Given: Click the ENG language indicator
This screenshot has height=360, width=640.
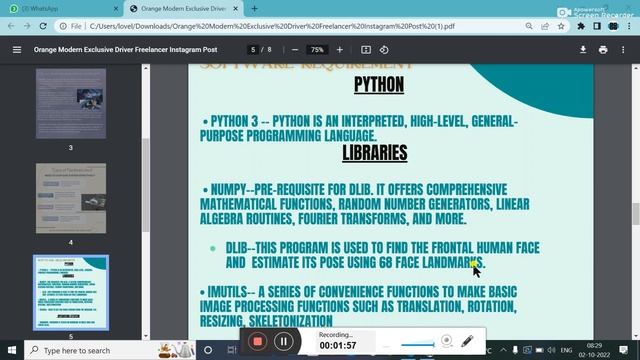Looking at the screenshot, I should [567, 350].
